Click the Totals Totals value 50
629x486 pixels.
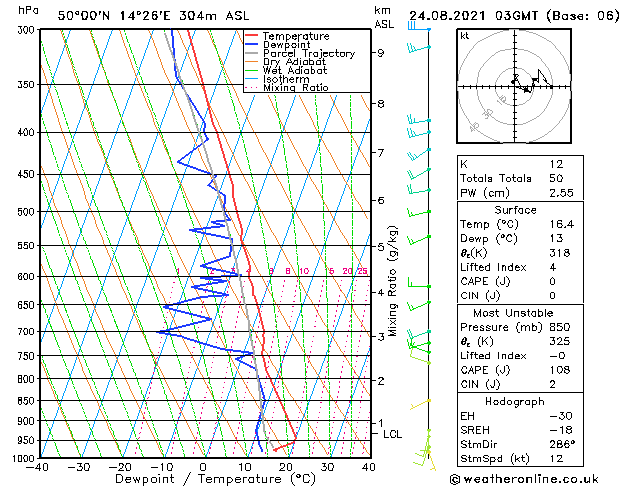click(556, 178)
